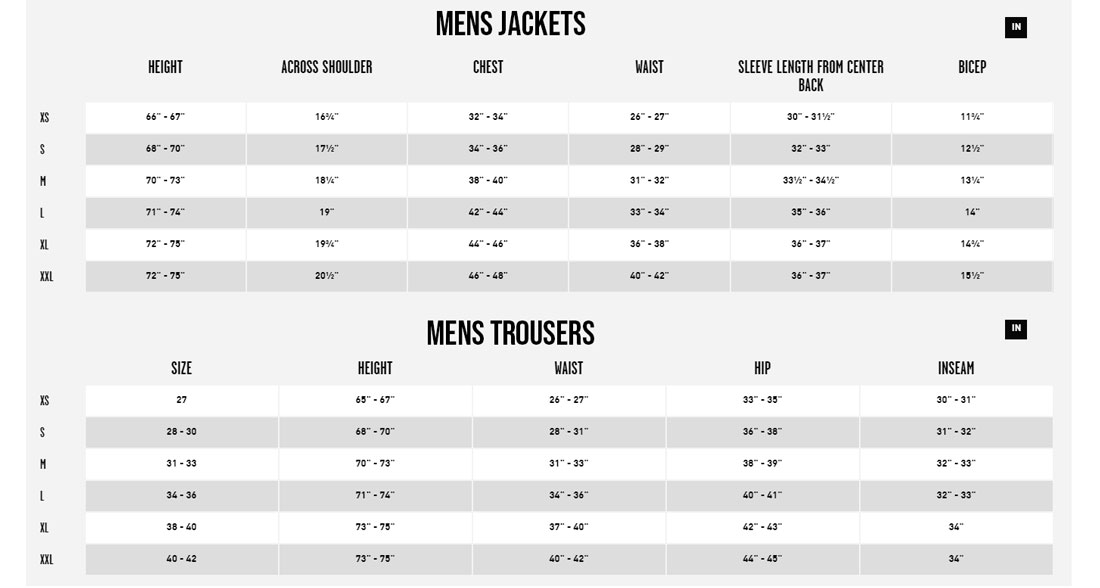Click the HIP column header

click(x=762, y=368)
